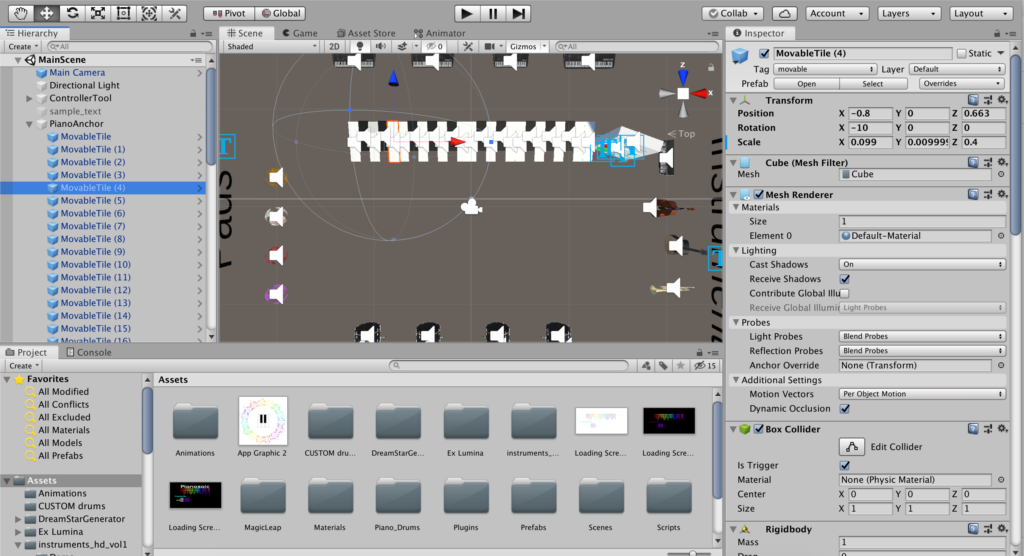Image resolution: width=1024 pixels, height=556 pixels.
Task: Select the Hand tool in toolbar
Action: (x=21, y=13)
